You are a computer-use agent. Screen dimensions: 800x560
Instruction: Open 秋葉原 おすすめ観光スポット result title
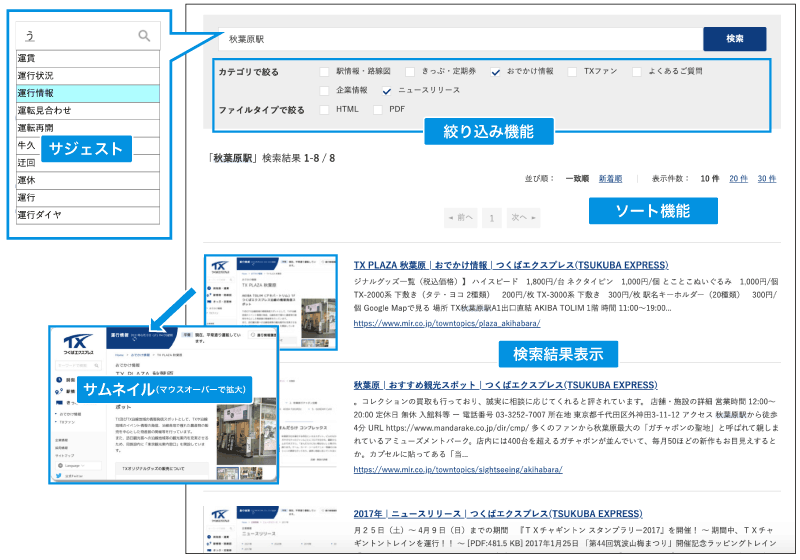pos(505,385)
